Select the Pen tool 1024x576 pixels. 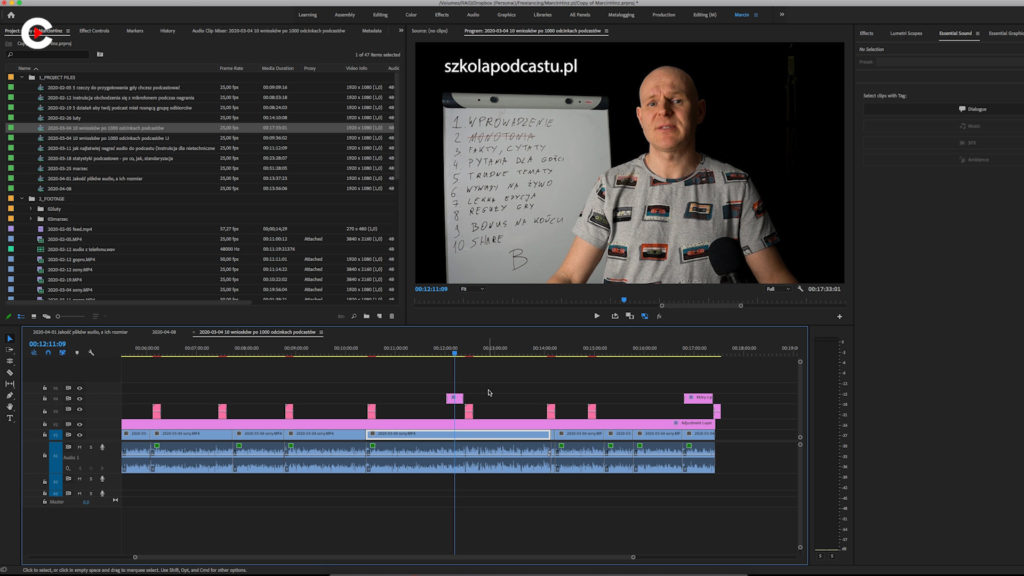10,395
